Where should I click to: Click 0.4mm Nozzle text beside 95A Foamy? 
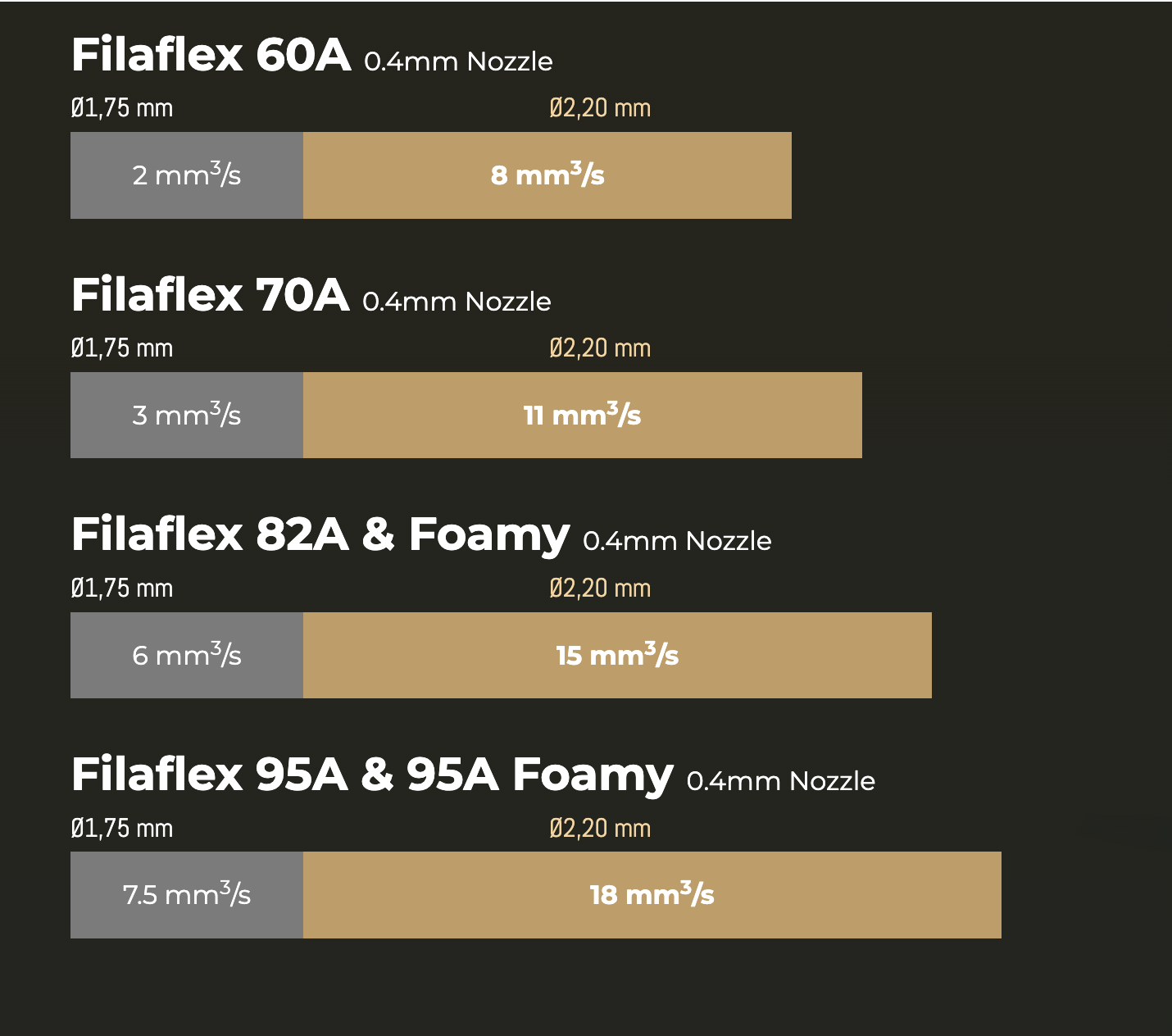pyautogui.click(x=780, y=781)
